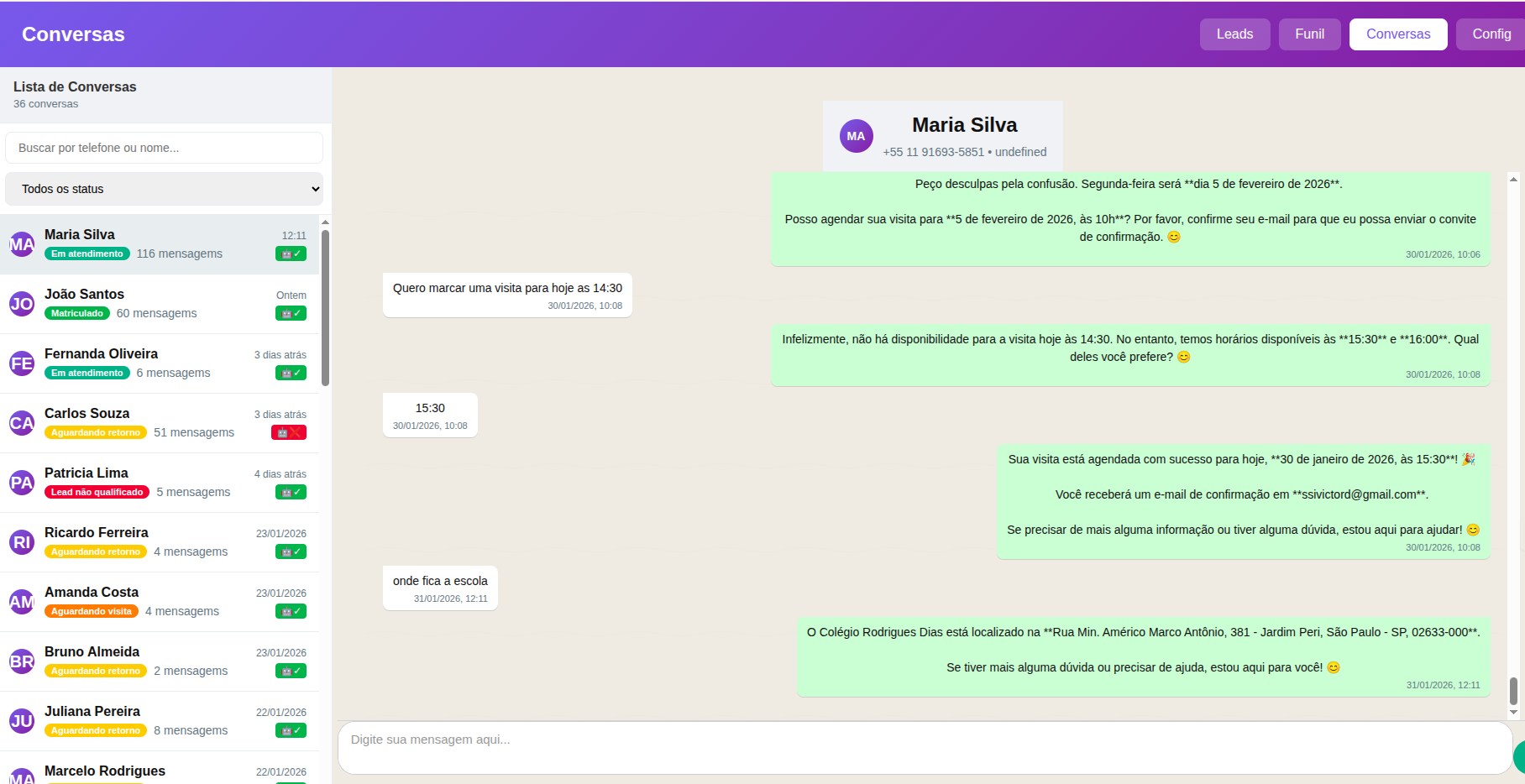Click Maria Silva's avatar in the chat header
Screen dimensions: 1525x784
(856, 135)
